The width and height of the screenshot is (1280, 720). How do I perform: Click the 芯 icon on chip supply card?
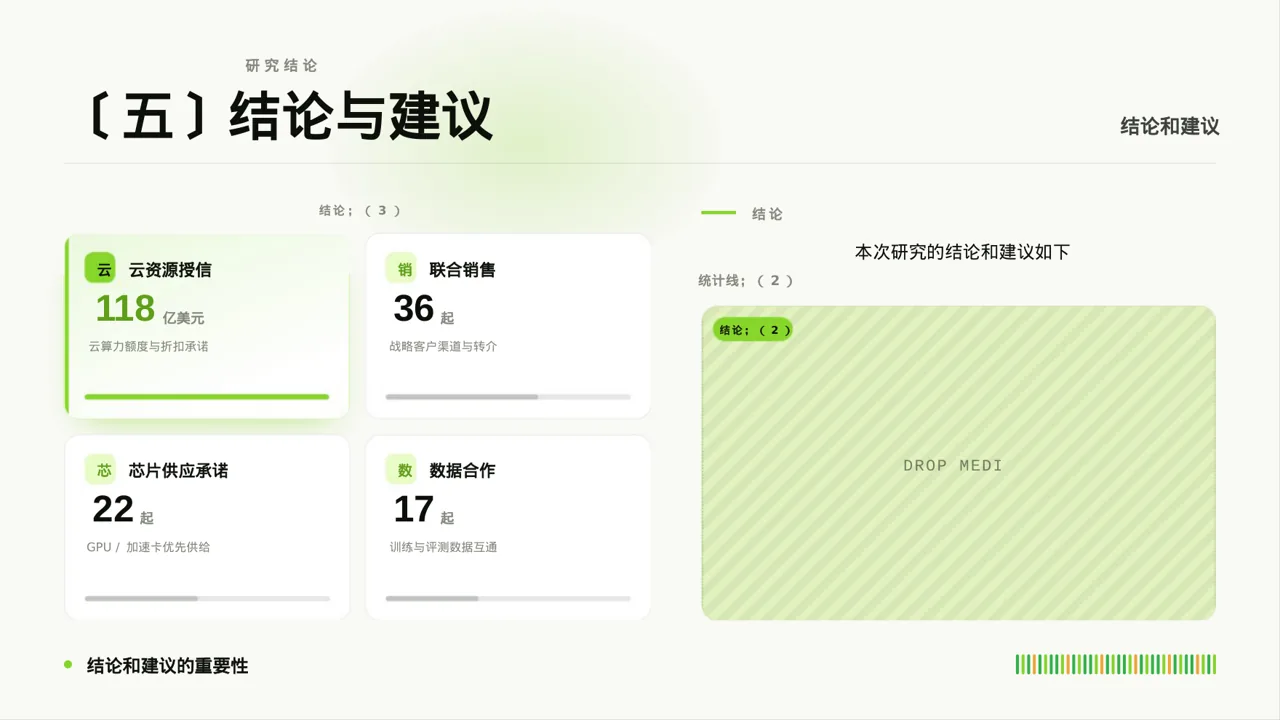[x=100, y=470]
